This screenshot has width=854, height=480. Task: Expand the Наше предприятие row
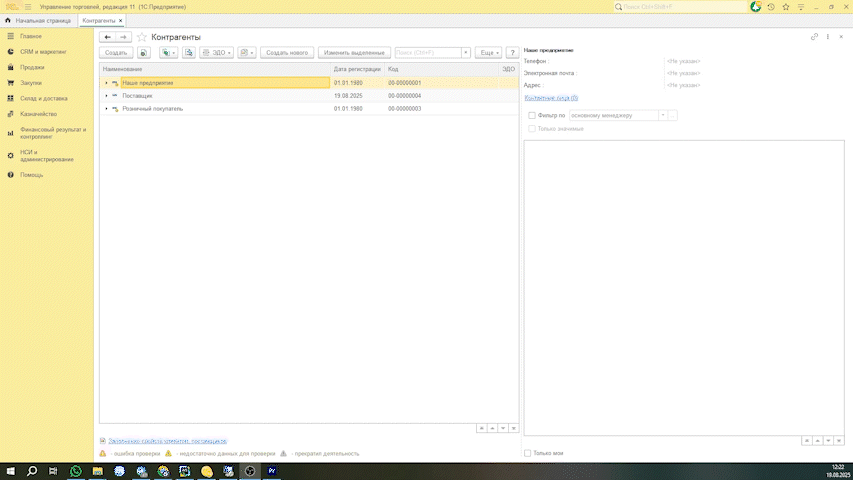pyautogui.click(x=106, y=83)
